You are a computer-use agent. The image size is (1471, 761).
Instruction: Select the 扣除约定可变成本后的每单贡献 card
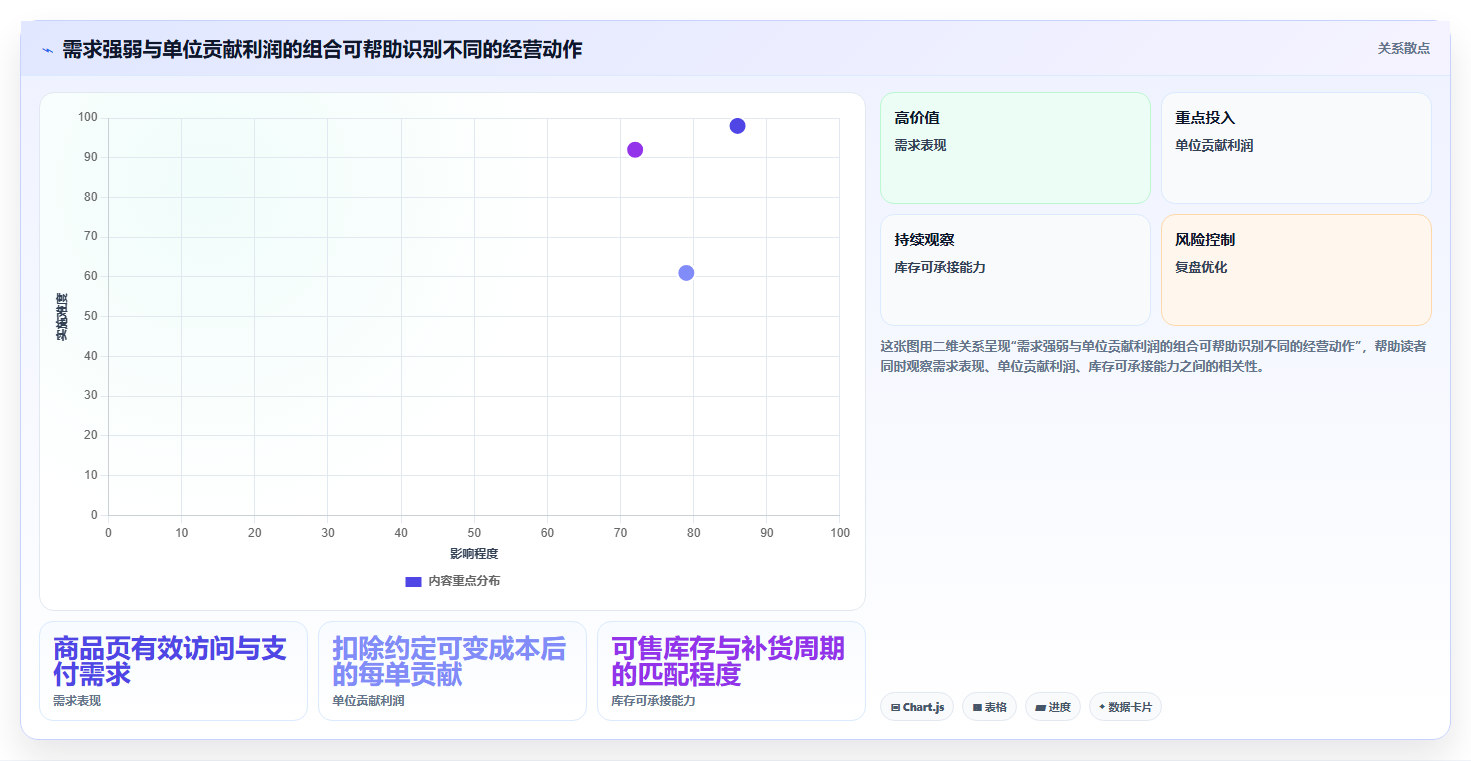(452, 671)
